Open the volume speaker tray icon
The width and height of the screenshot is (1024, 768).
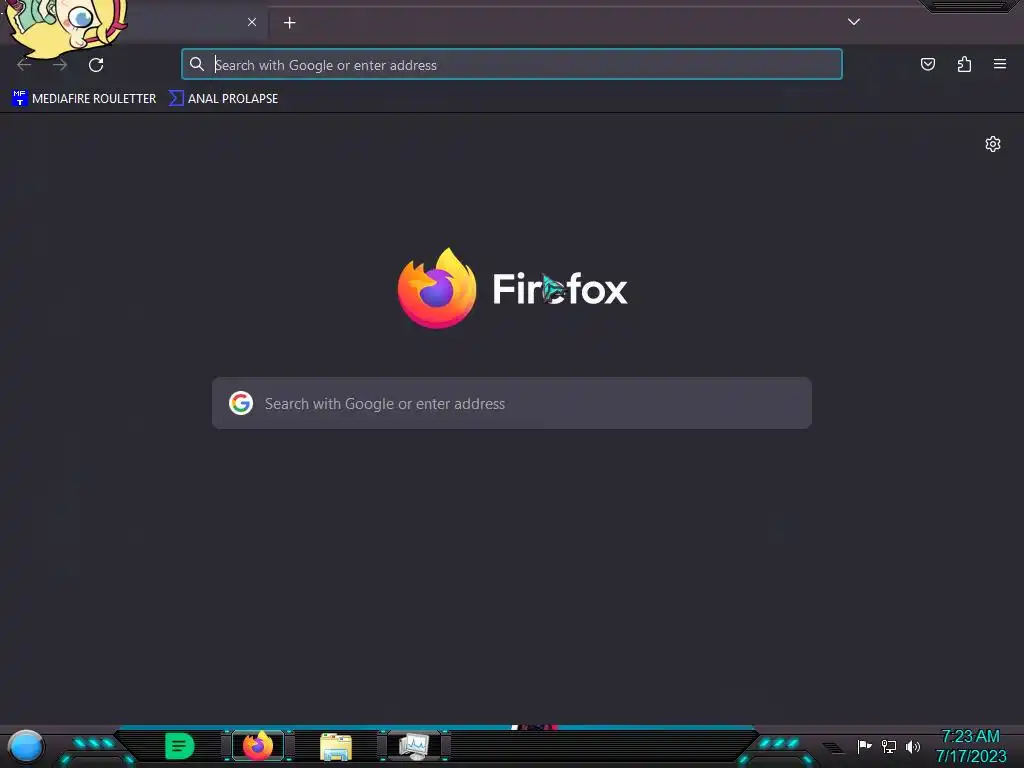(x=913, y=746)
